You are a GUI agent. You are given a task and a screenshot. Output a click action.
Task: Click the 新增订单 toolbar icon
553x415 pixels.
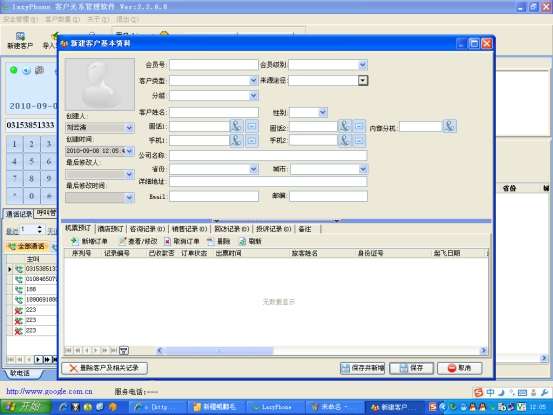pos(74,242)
